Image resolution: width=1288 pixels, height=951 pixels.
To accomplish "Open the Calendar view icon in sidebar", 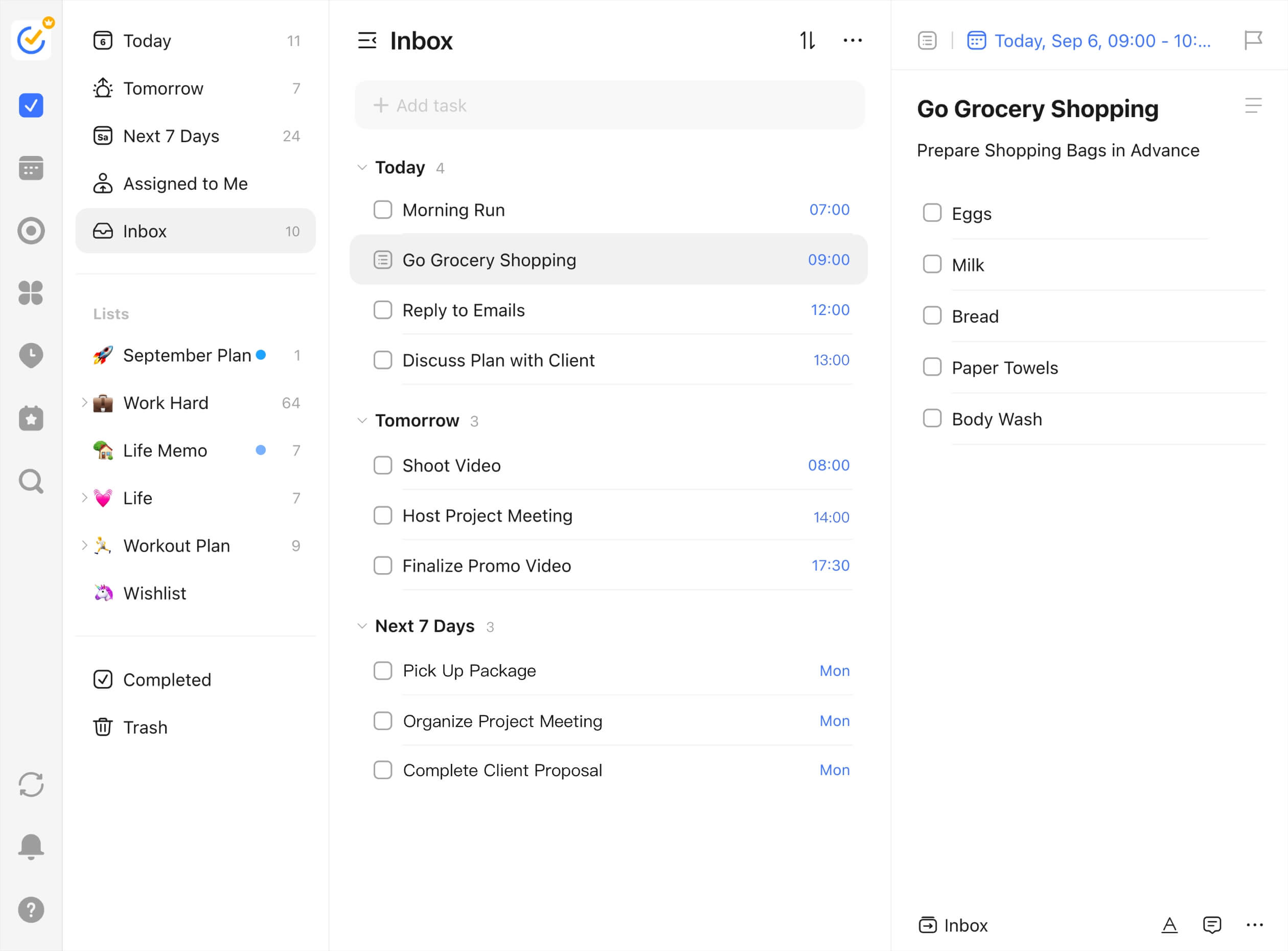I will [31, 168].
